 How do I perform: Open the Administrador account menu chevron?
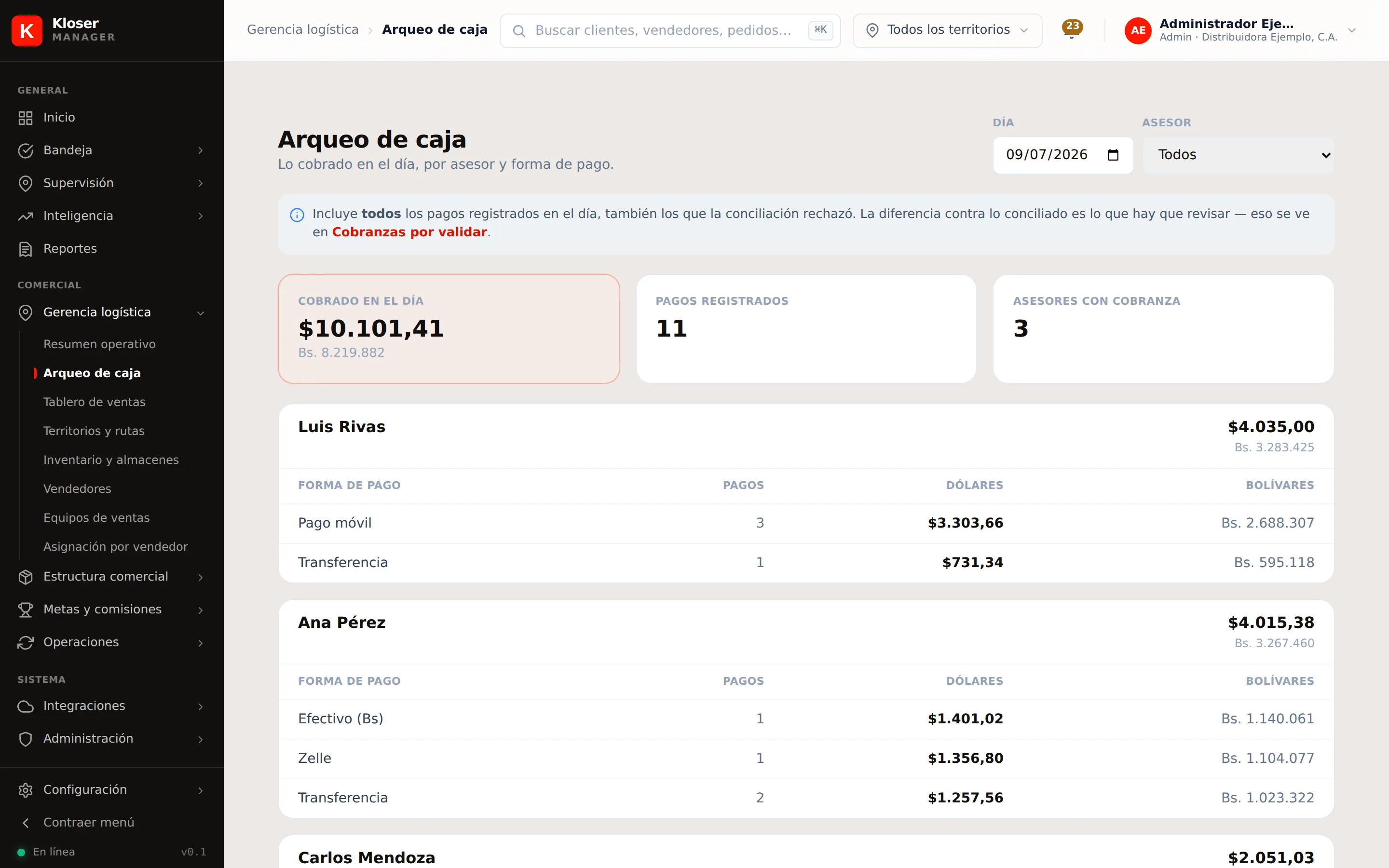[x=1352, y=30]
